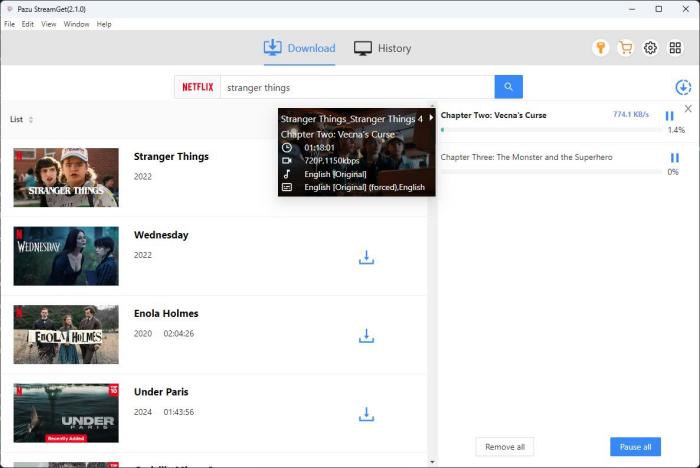The height and width of the screenshot is (468, 700).
Task: Open the Window menu
Action: [x=76, y=24]
